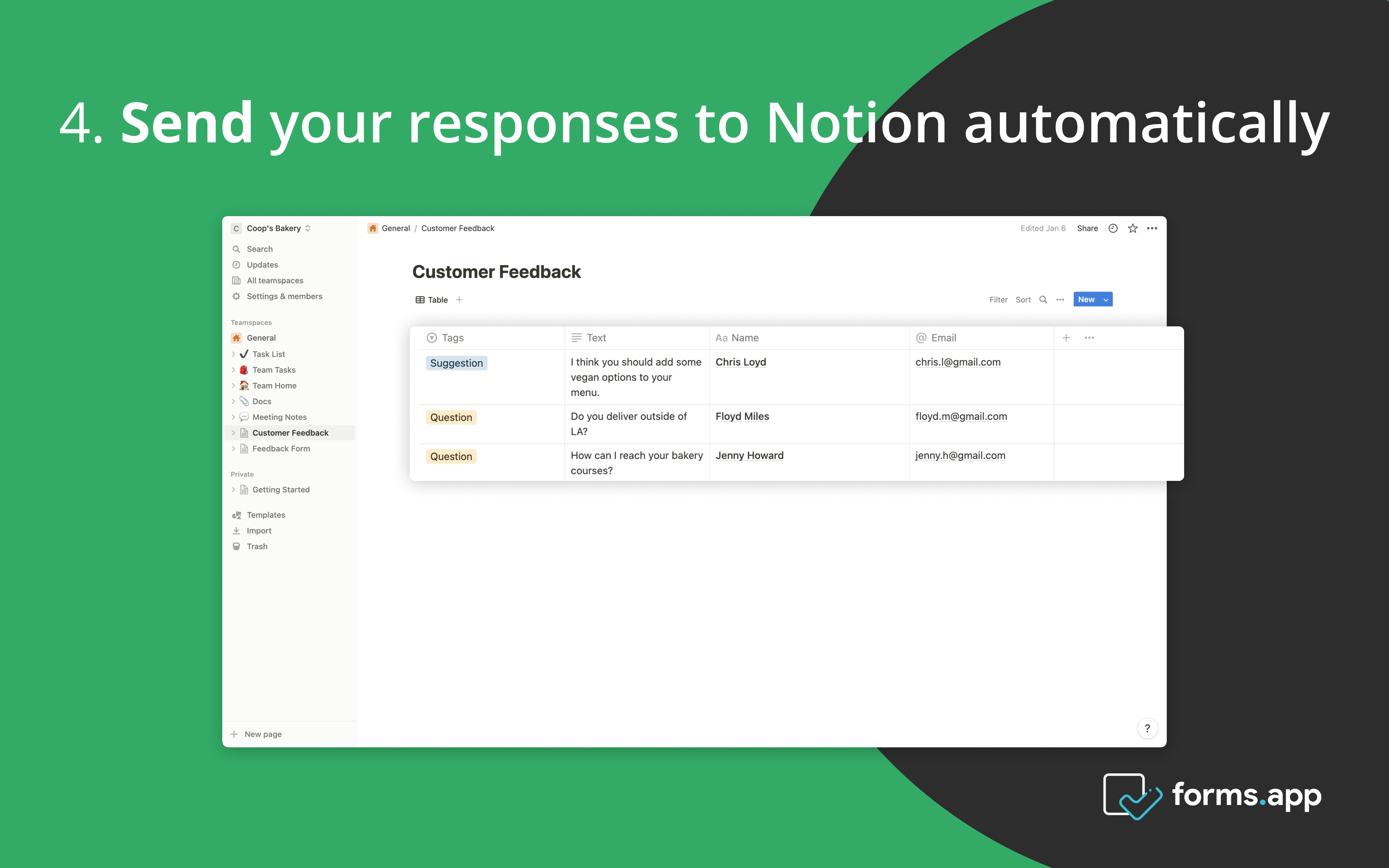Click the plus icon beside New page

(234, 734)
